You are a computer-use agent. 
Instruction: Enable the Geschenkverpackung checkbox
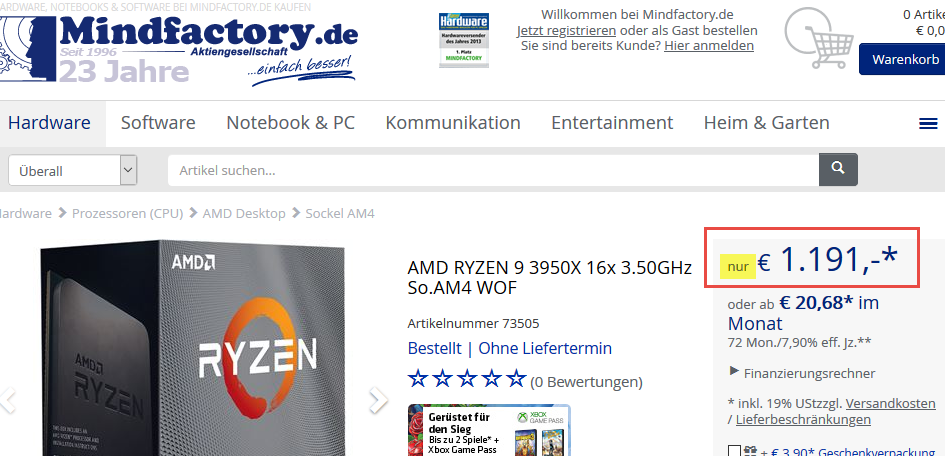(733, 451)
